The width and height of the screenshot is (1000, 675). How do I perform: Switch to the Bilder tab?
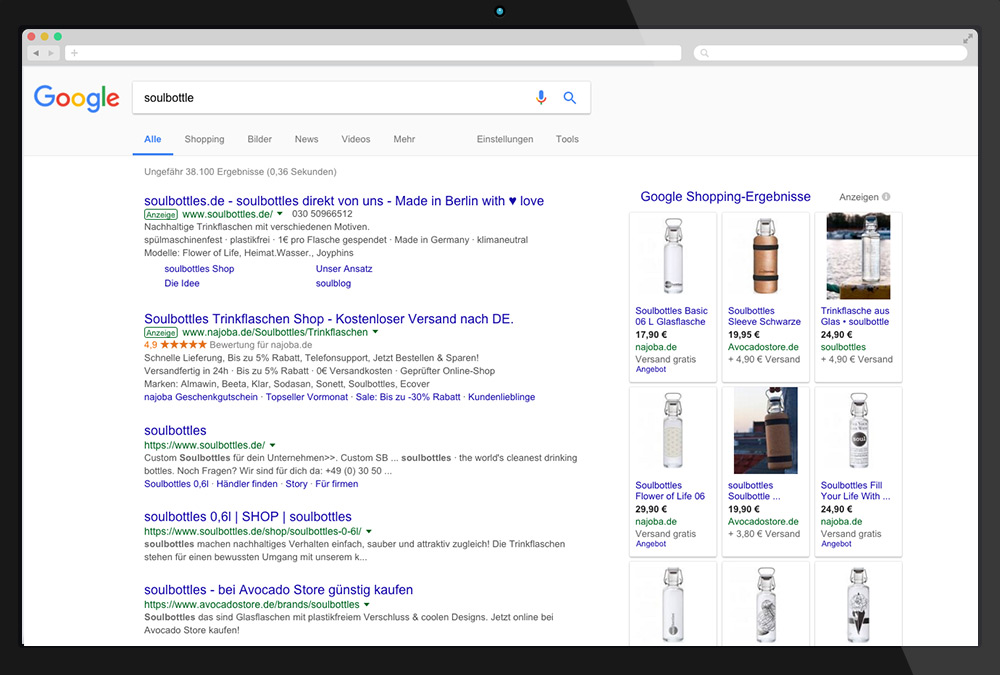click(x=260, y=139)
